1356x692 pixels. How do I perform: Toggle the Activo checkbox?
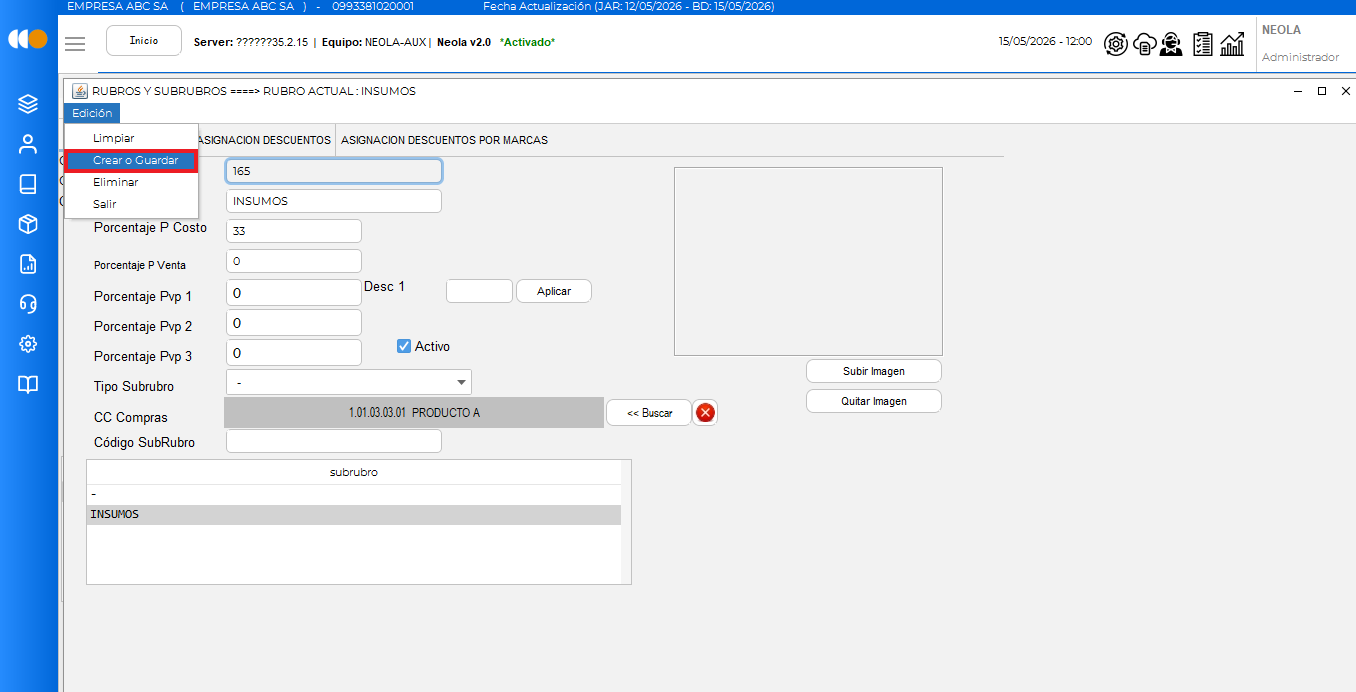pos(404,346)
